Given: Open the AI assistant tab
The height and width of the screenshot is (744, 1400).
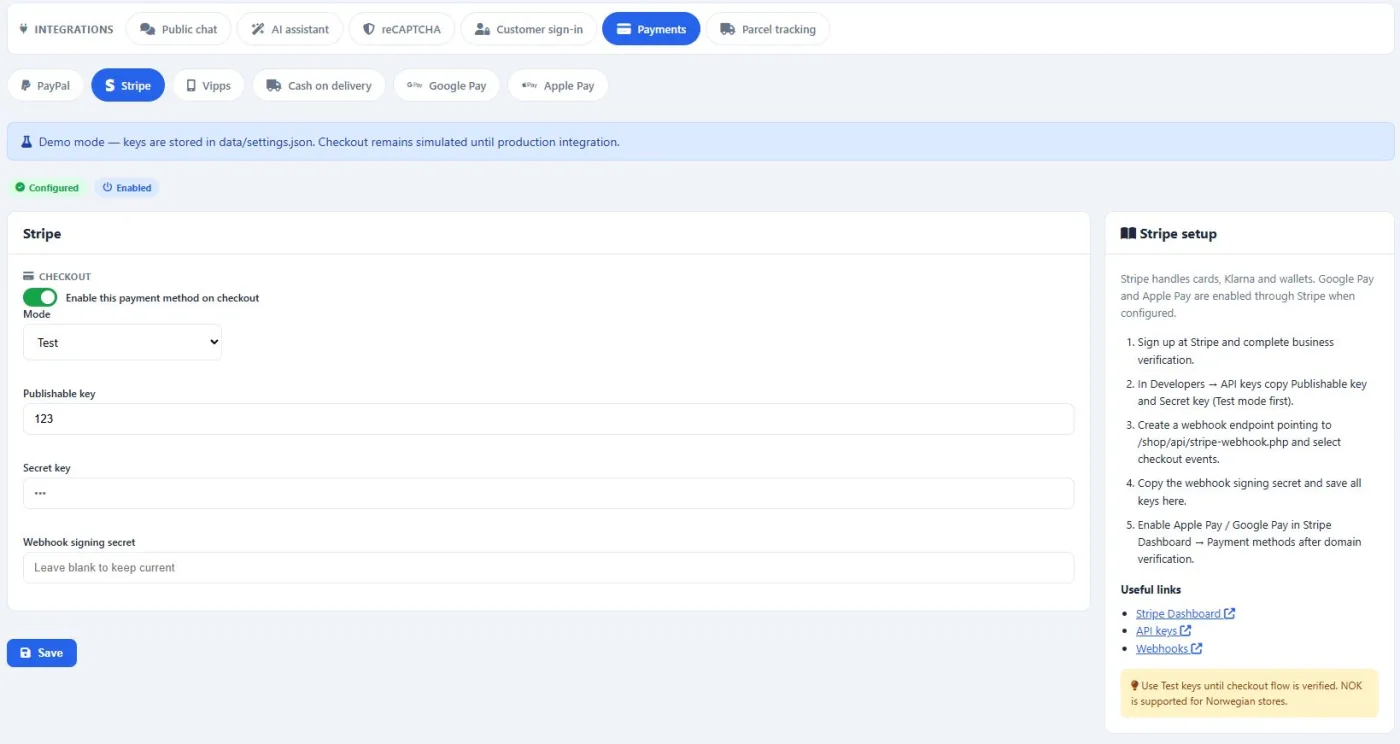Looking at the screenshot, I should tap(290, 29).
